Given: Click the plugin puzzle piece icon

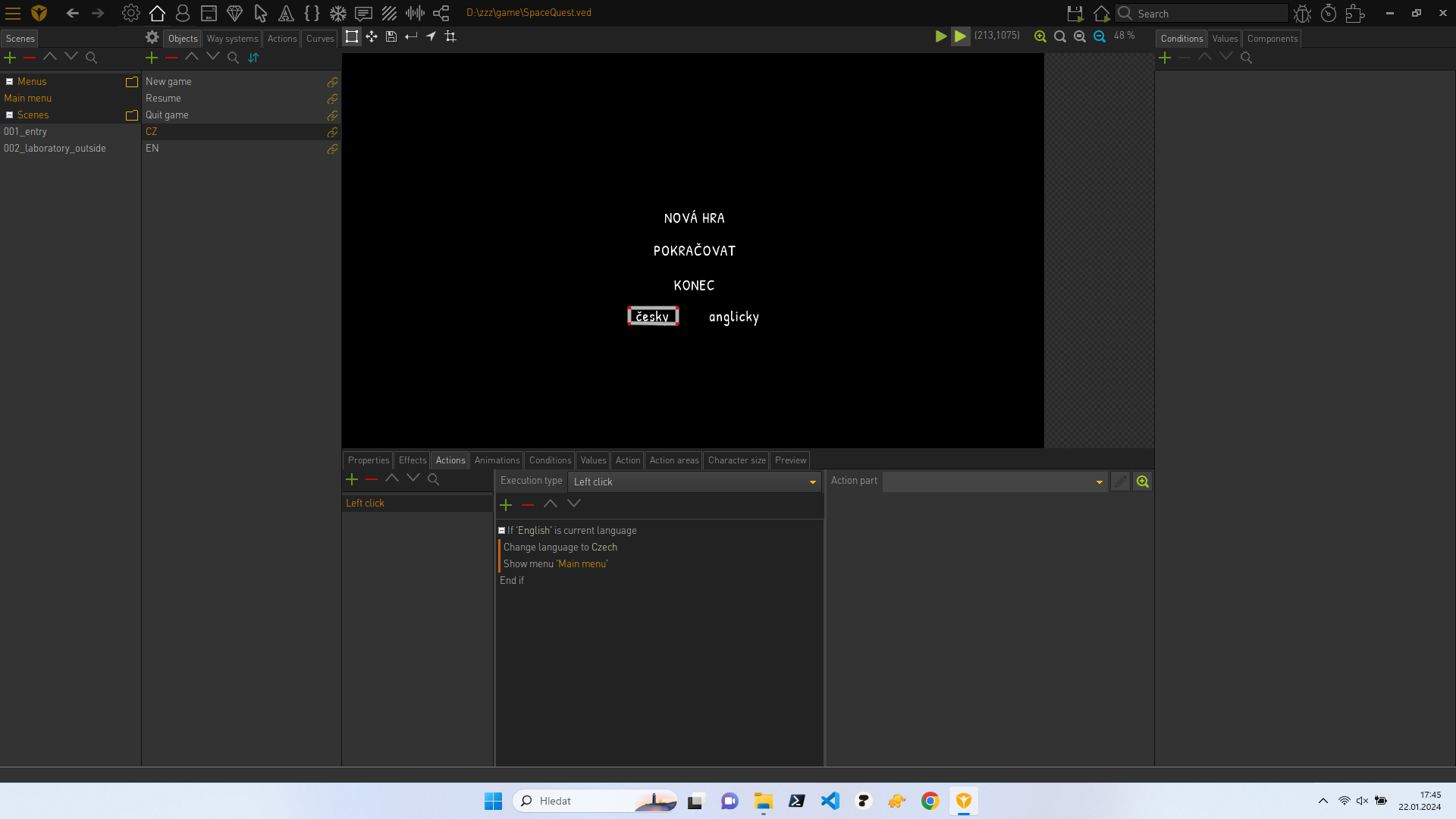Looking at the screenshot, I should coord(1354,13).
